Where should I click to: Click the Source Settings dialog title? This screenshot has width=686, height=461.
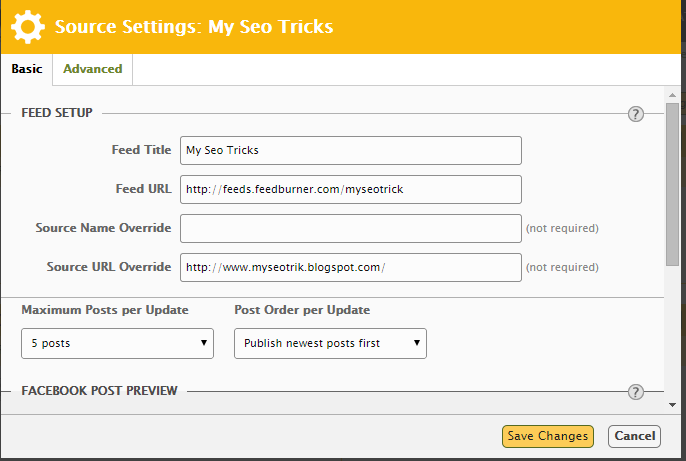194,27
